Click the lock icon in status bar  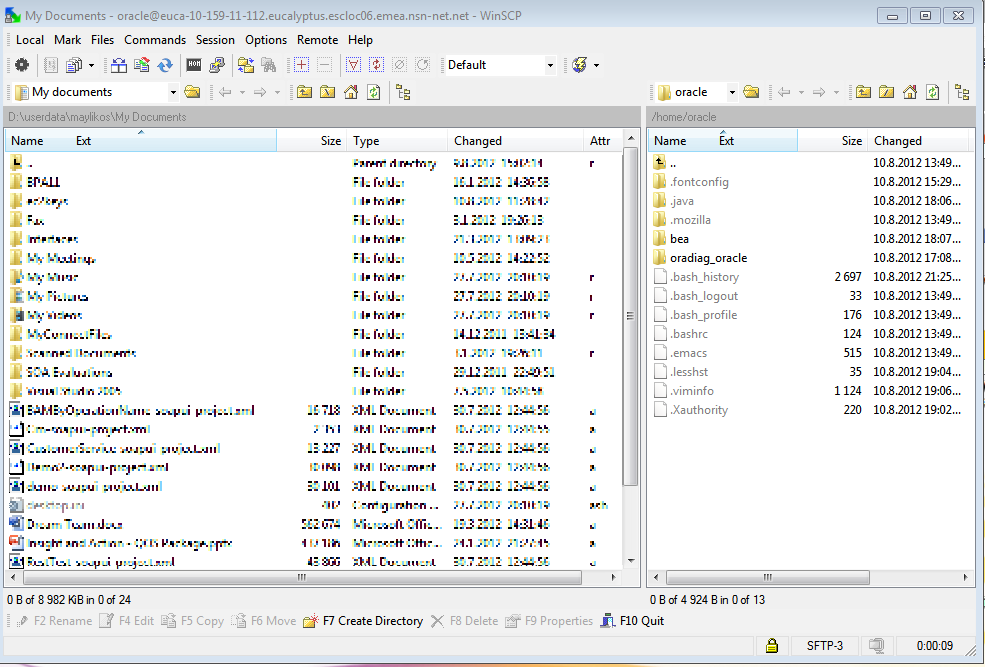771,646
